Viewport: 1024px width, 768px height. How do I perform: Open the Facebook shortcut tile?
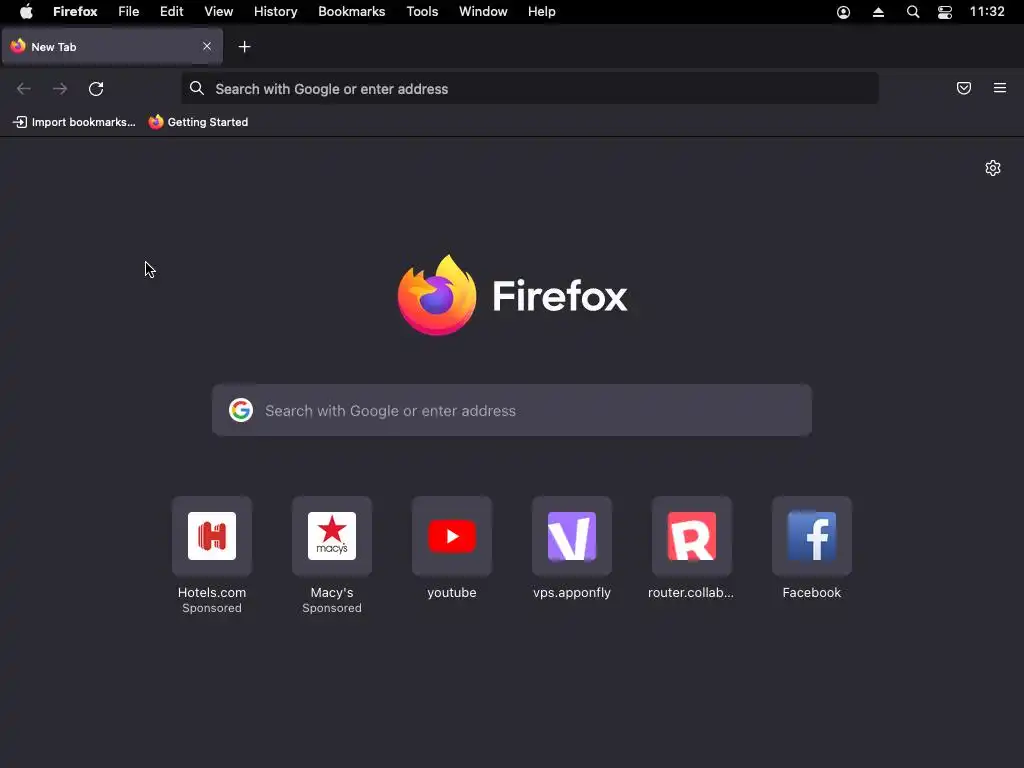click(x=812, y=547)
